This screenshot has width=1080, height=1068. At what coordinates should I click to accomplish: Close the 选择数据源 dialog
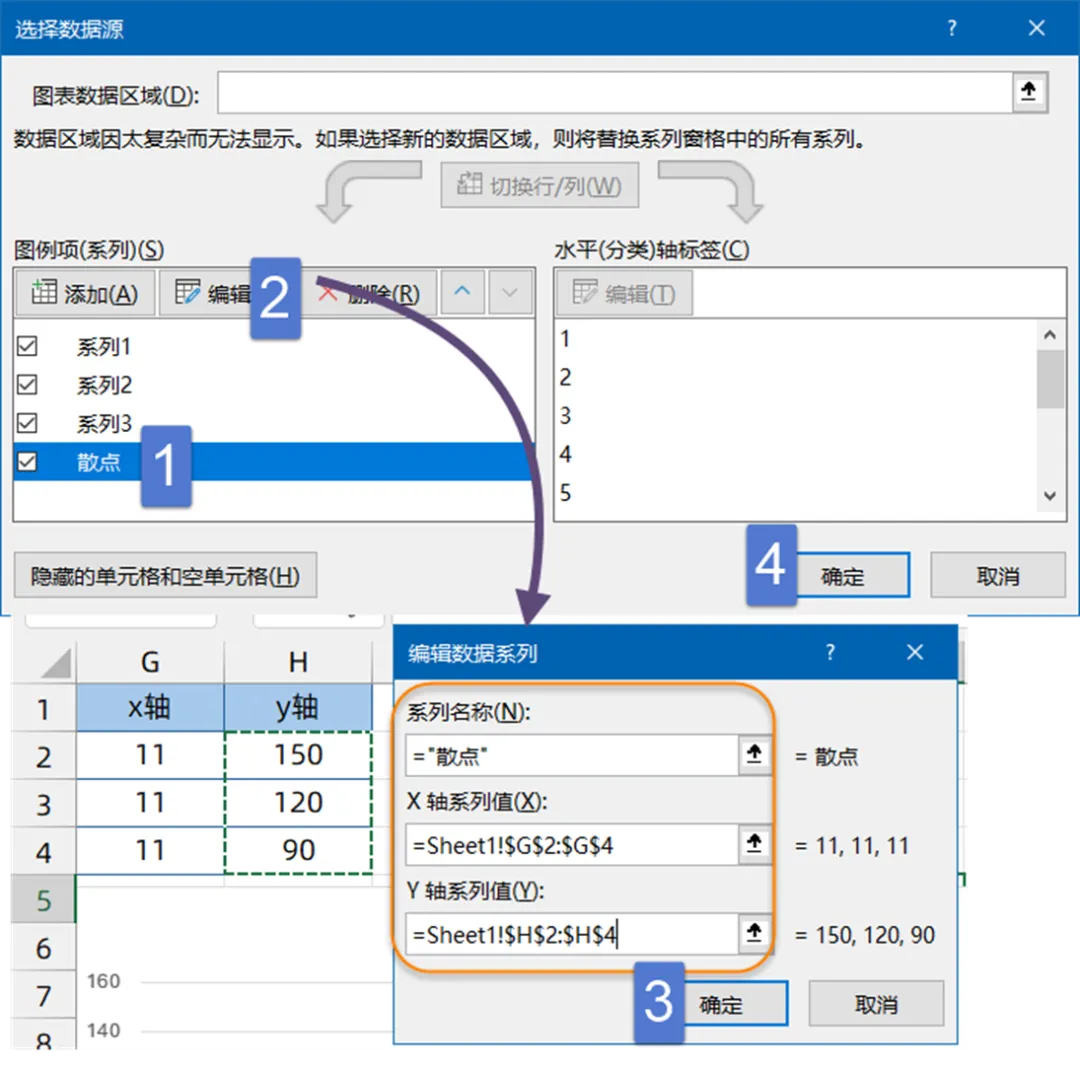click(x=1036, y=28)
